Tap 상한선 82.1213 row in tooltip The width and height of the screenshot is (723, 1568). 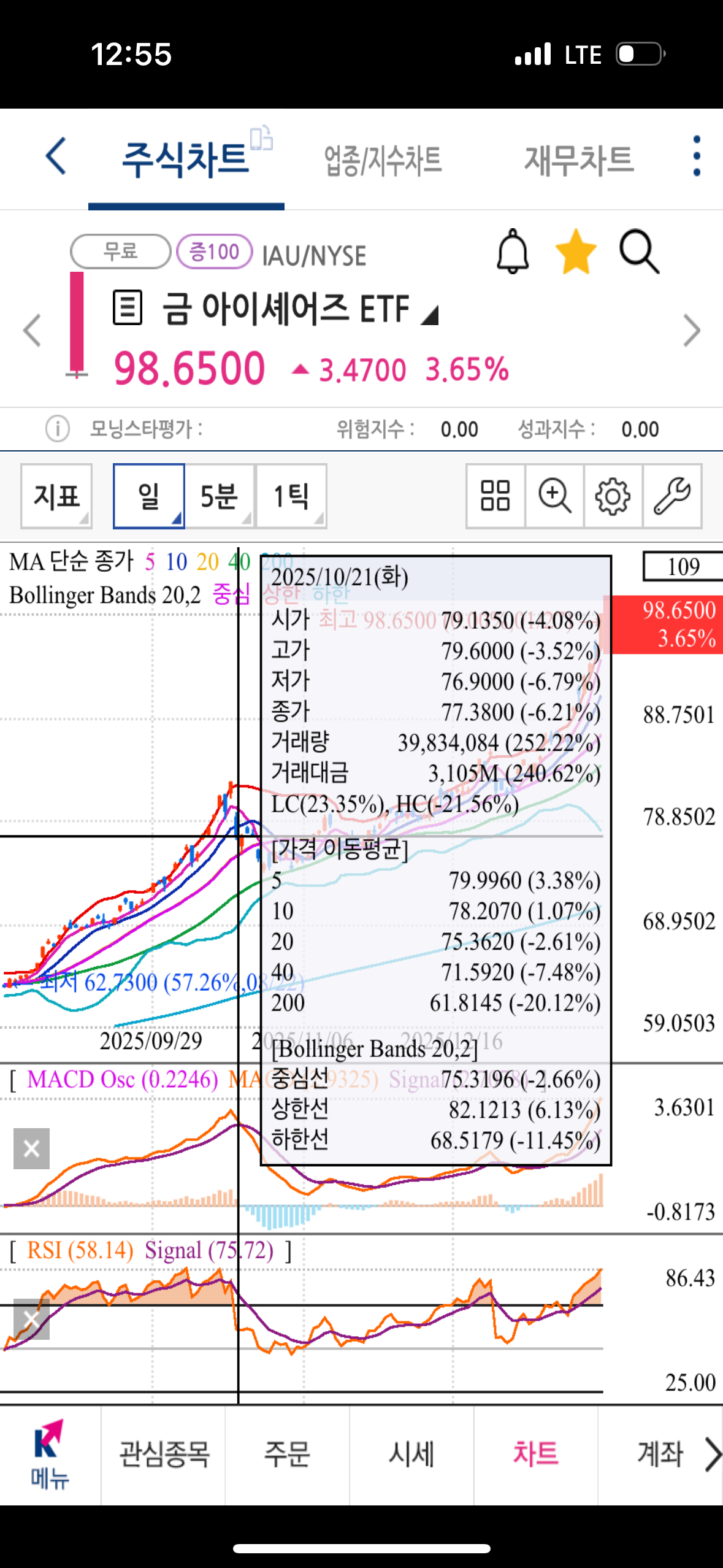(436, 1109)
